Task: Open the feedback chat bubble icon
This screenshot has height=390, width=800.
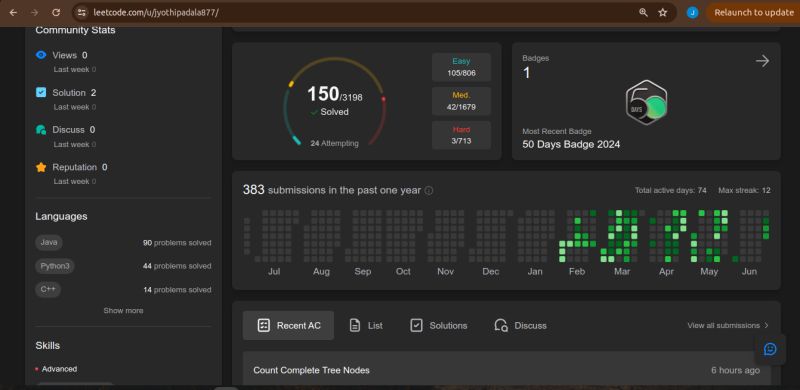Action: click(770, 349)
